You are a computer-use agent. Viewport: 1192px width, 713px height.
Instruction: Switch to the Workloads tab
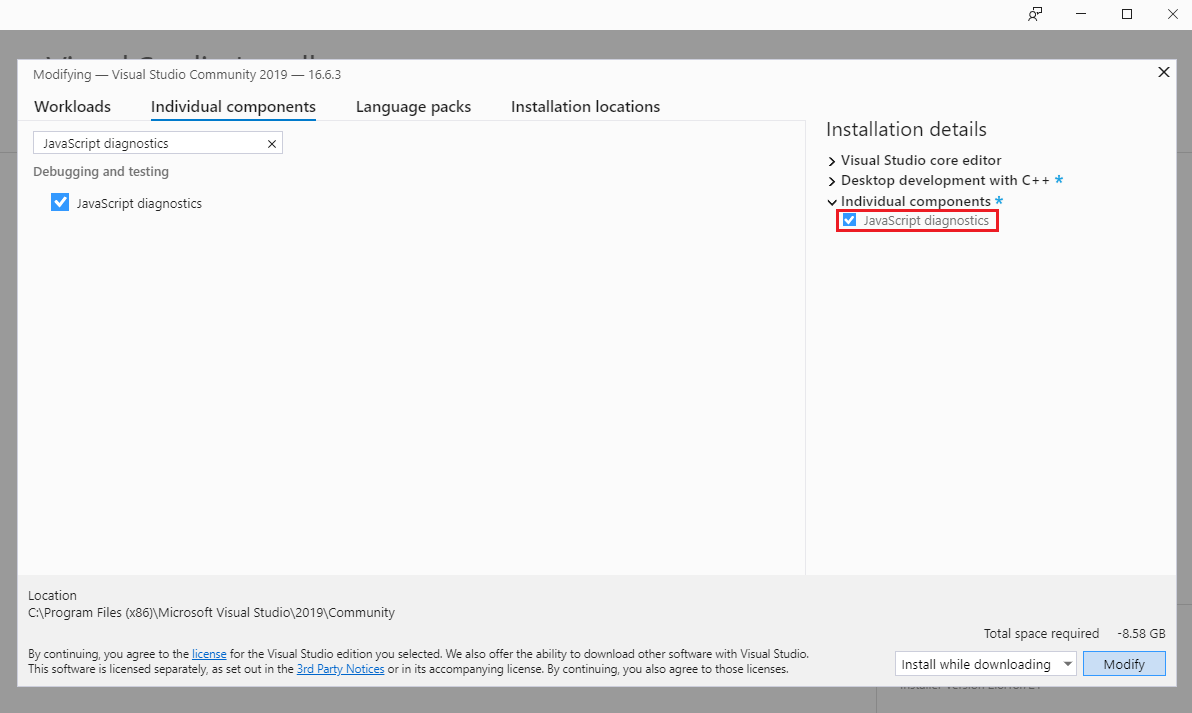point(71,106)
